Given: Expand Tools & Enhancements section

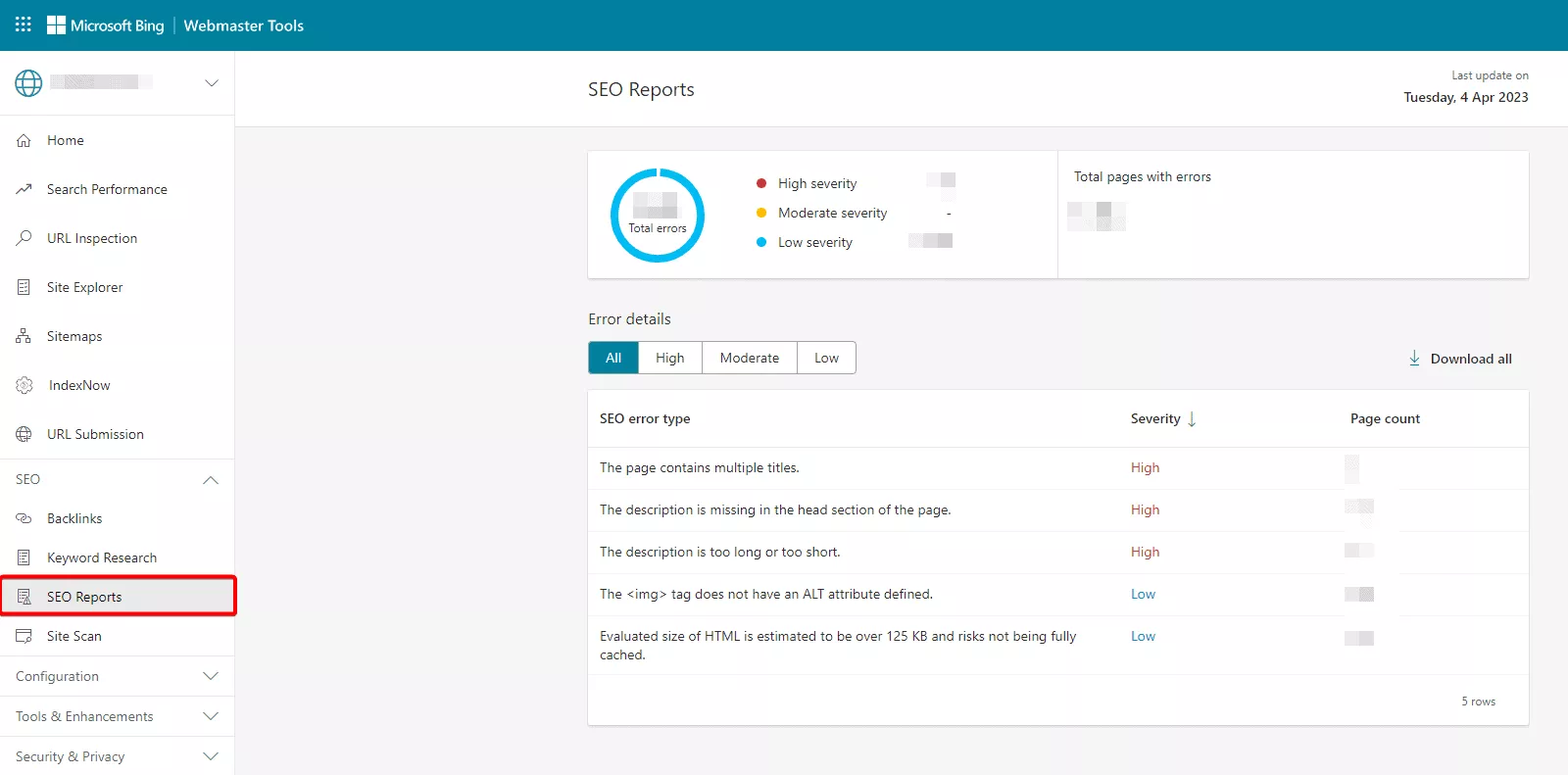Looking at the screenshot, I should pyautogui.click(x=210, y=716).
